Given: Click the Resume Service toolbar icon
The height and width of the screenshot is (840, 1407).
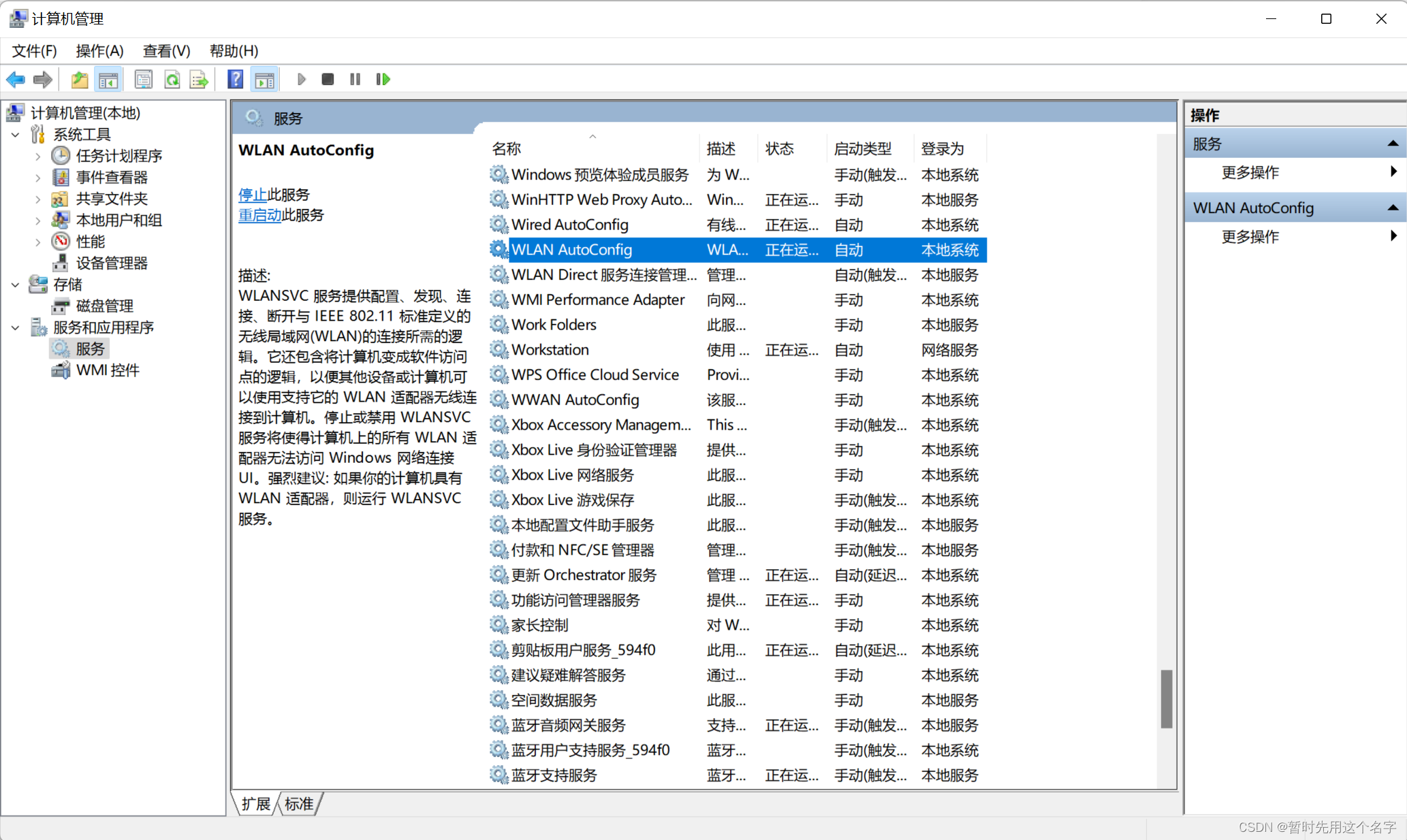Looking at the screenshot, I should point(383,79).
